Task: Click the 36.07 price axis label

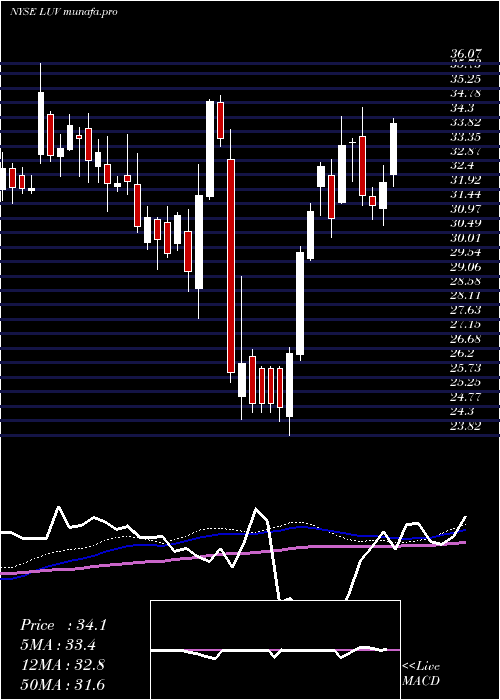Action: click(x=466, y=54)
